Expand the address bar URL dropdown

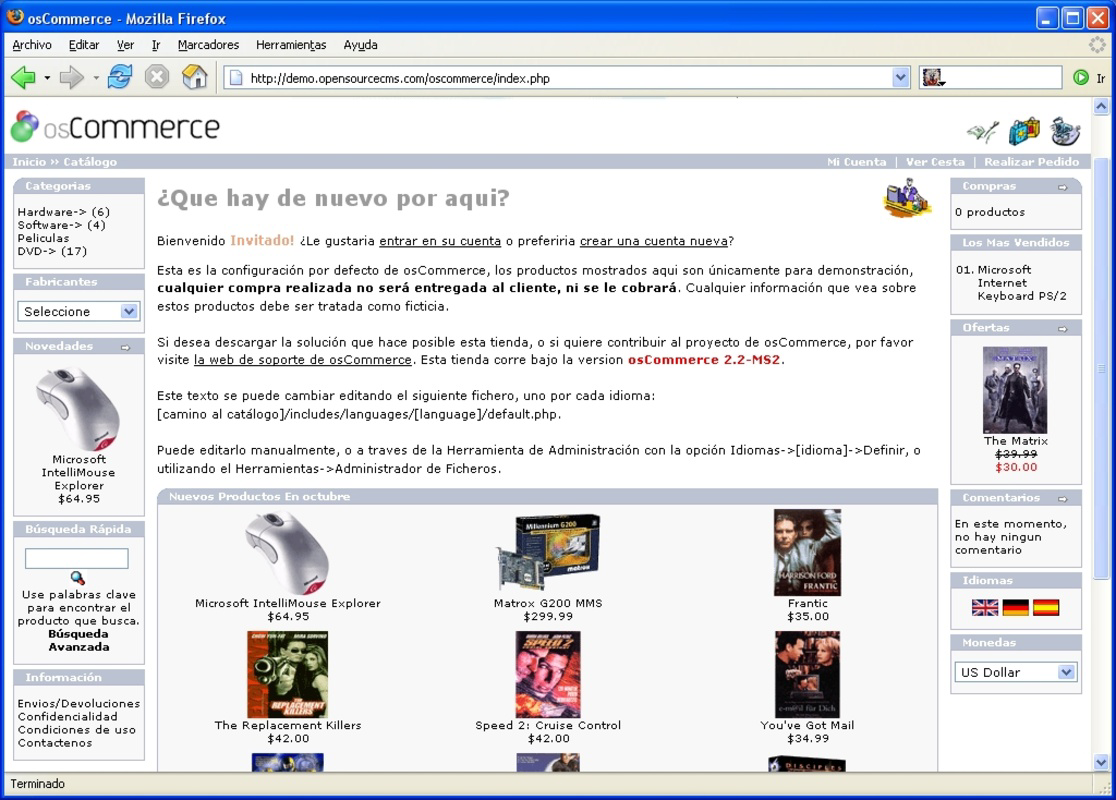(x=900, y=78)
